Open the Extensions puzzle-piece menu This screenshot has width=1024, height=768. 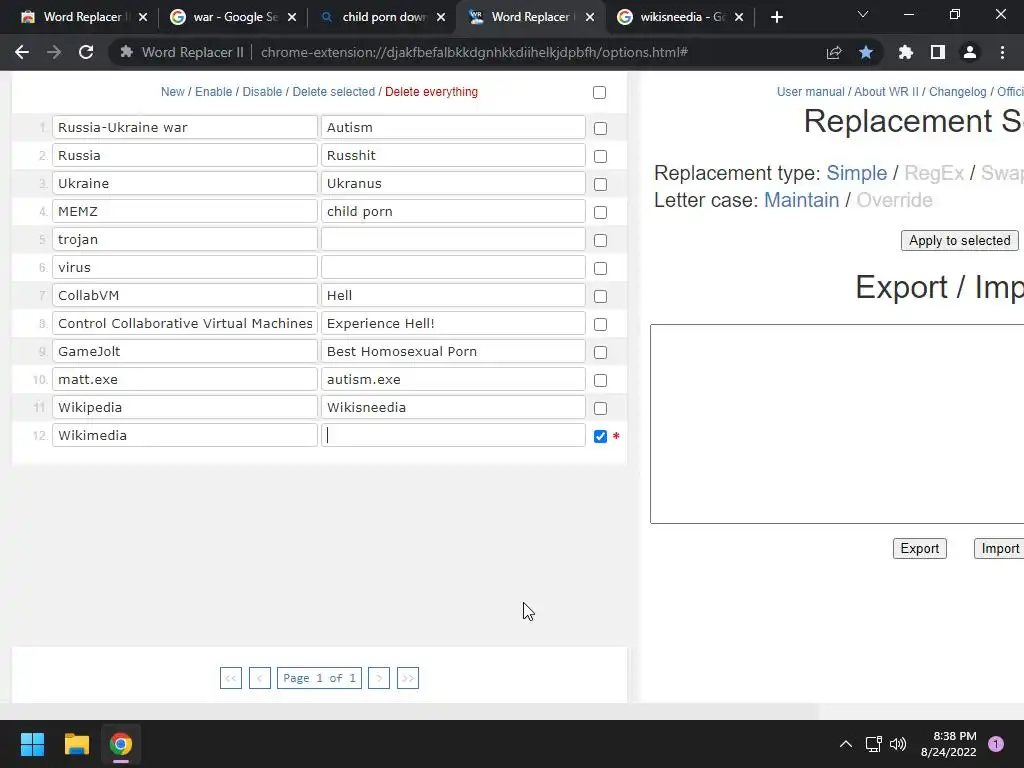coord(906,52)
